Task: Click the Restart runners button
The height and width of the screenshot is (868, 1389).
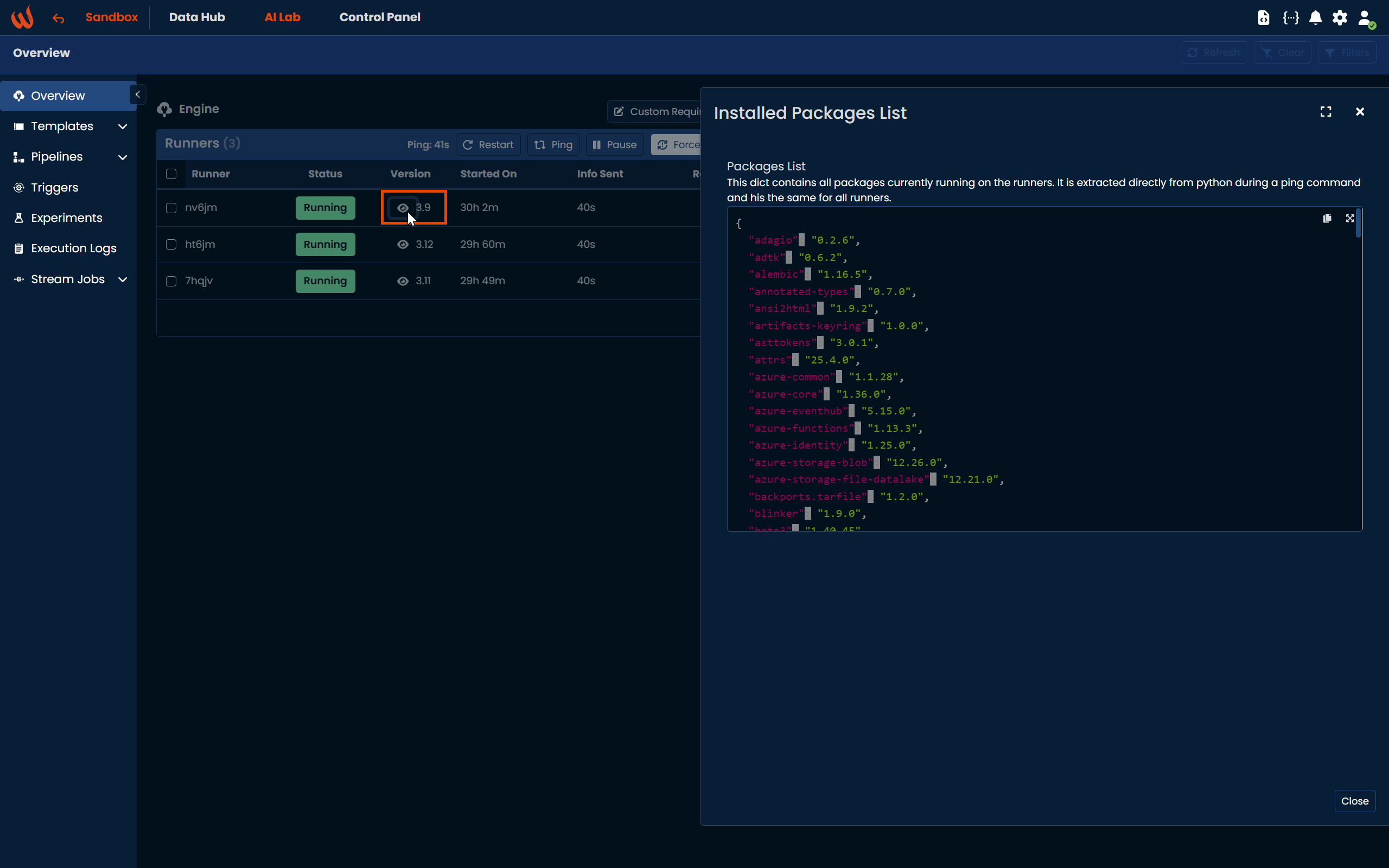Action: click(488, 145)
